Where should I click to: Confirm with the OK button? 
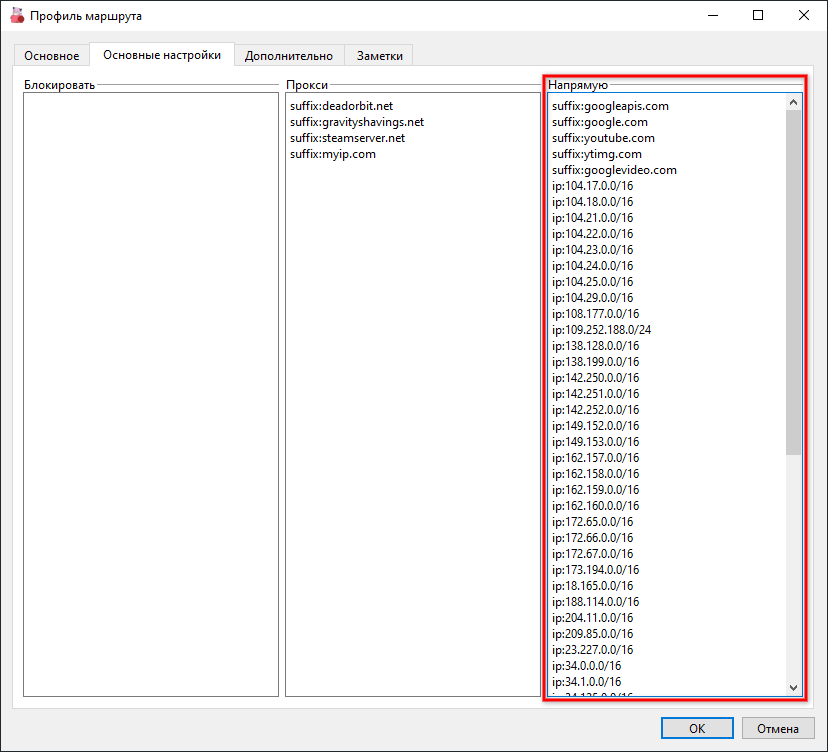pyautogui.click(x=697, y=728)
